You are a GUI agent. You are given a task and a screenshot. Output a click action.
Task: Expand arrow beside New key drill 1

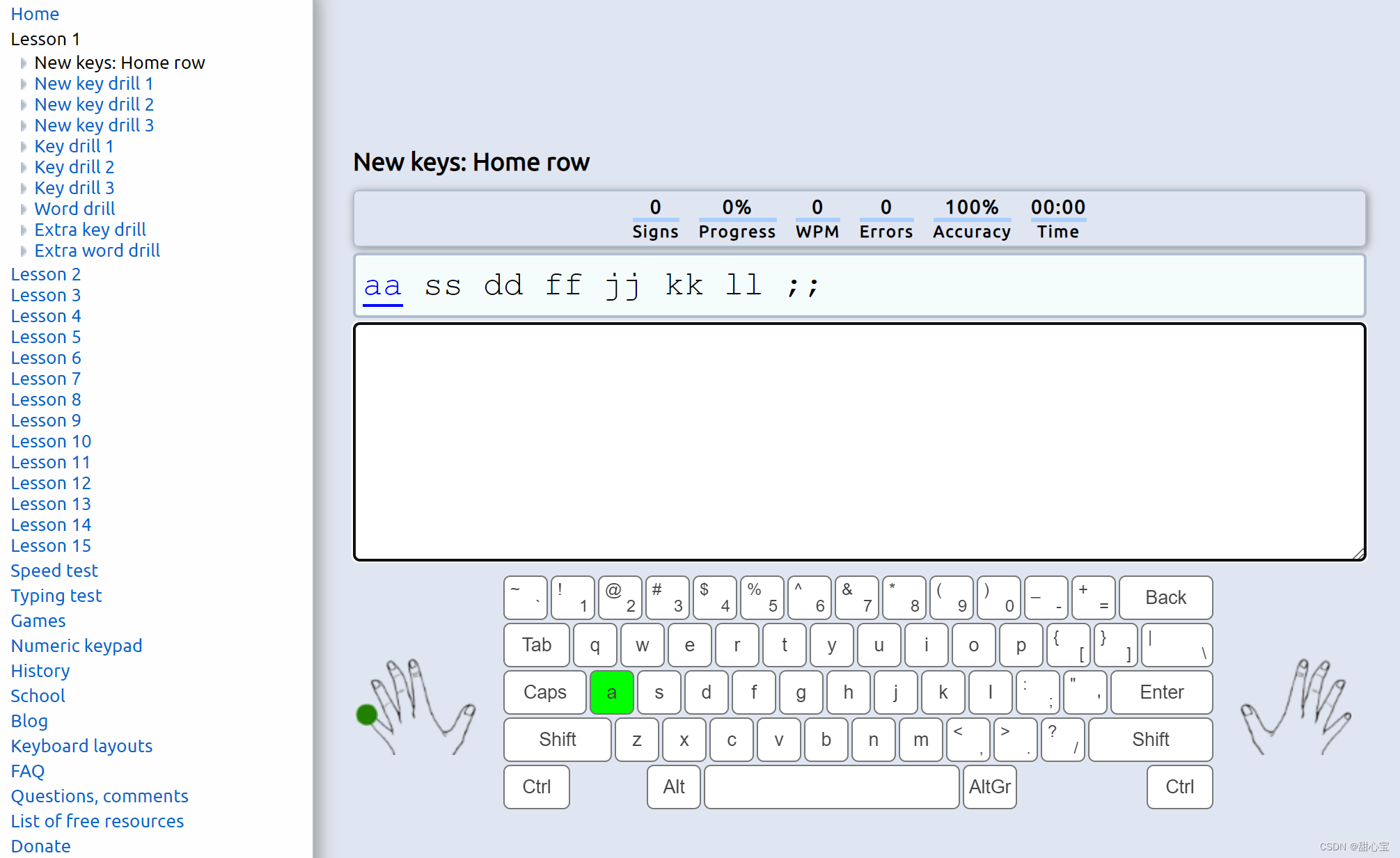23,84
